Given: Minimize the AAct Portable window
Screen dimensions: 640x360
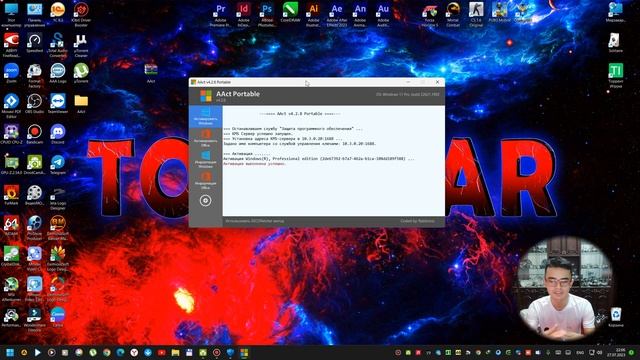Looking at the screenshot, I should coord(408,82).
